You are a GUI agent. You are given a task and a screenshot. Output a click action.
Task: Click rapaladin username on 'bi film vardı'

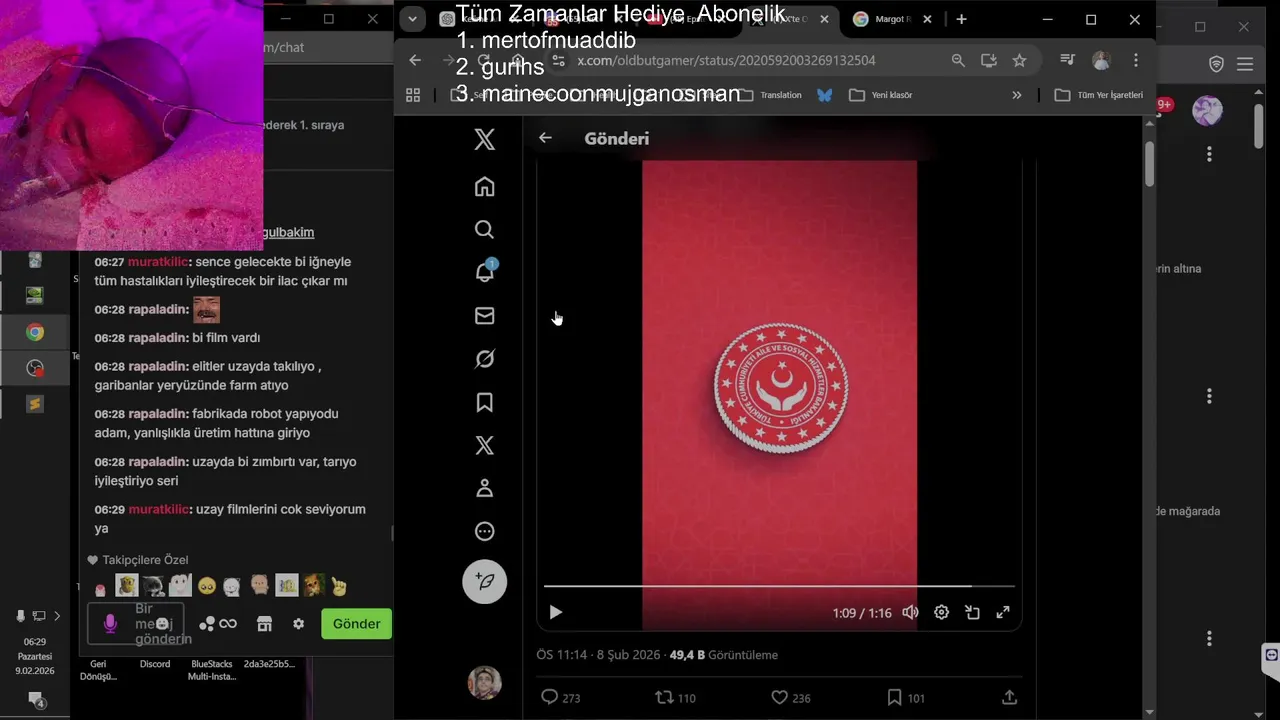click(158, 338)
